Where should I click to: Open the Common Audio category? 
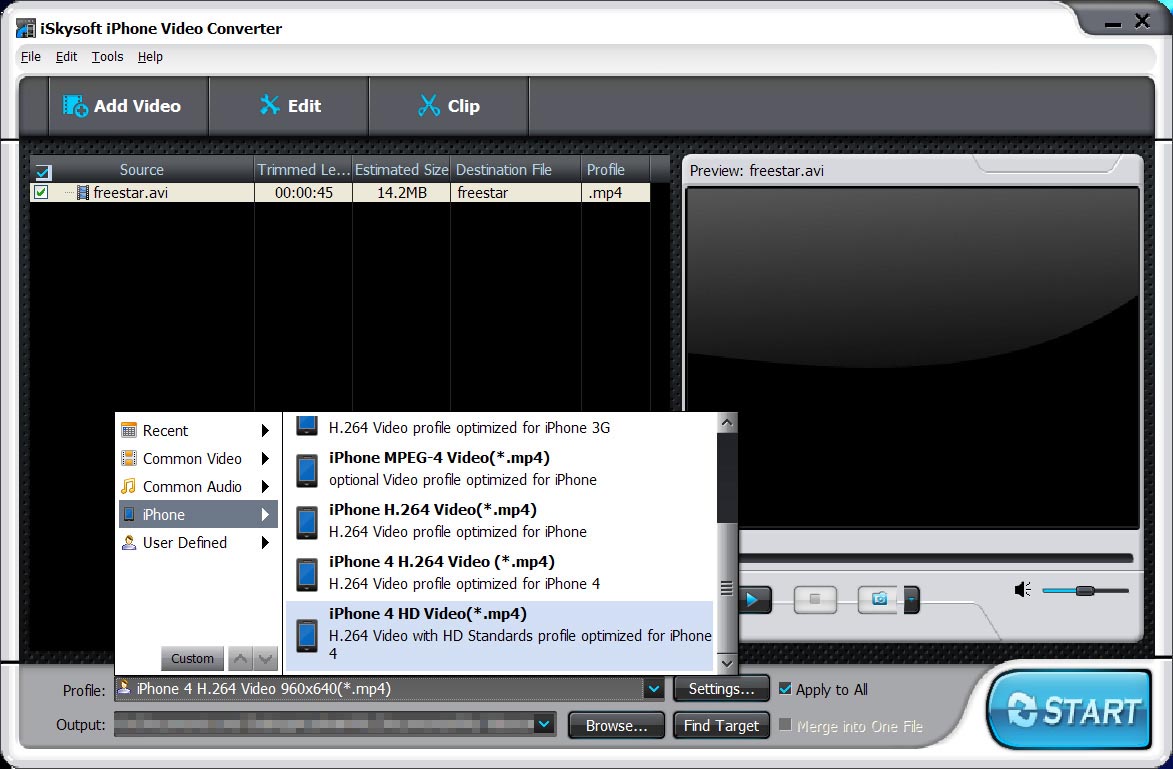[x=198, y=487]
